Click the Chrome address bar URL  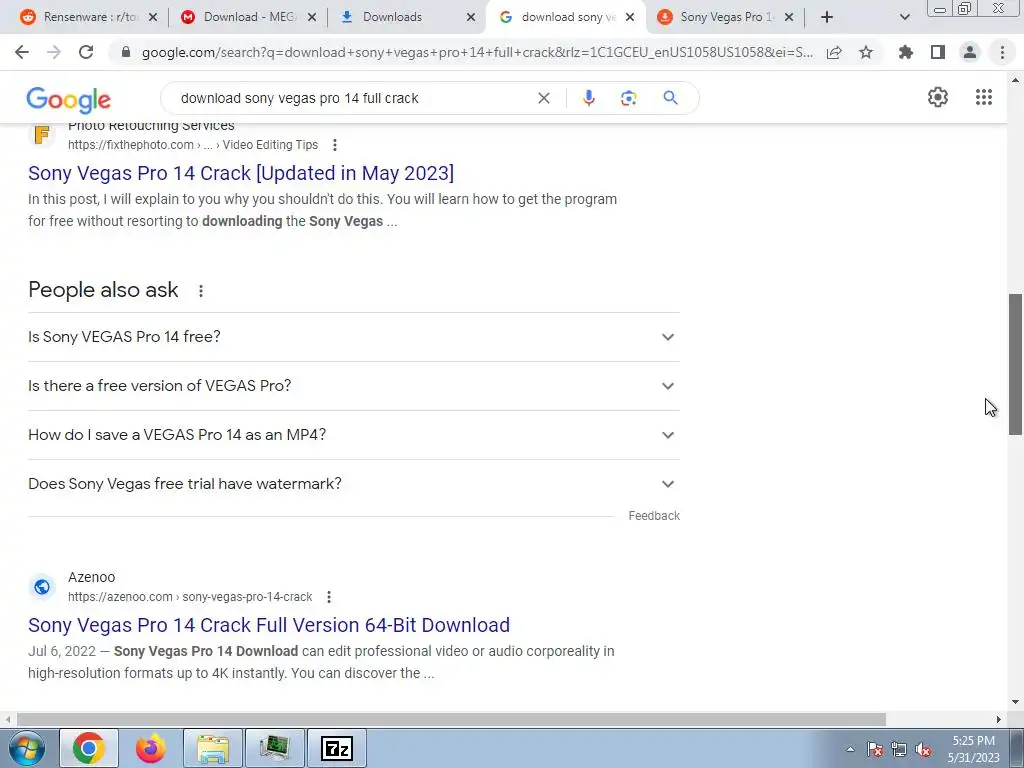pyautogui.click(x=477, y=52)
